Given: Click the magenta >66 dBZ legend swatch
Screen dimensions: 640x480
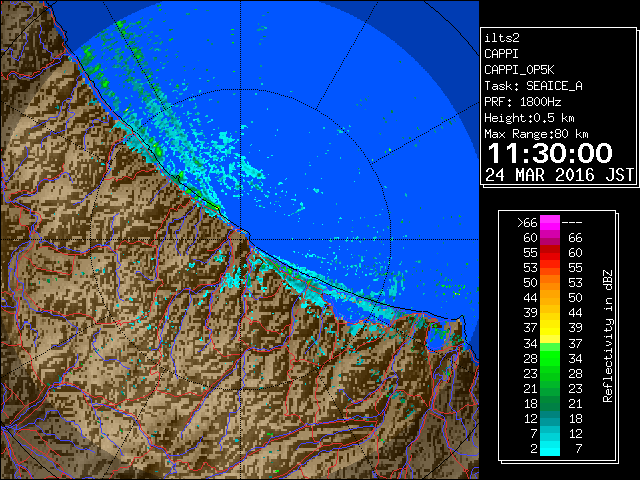Looking at the screenshot, I should pos(550,222).
